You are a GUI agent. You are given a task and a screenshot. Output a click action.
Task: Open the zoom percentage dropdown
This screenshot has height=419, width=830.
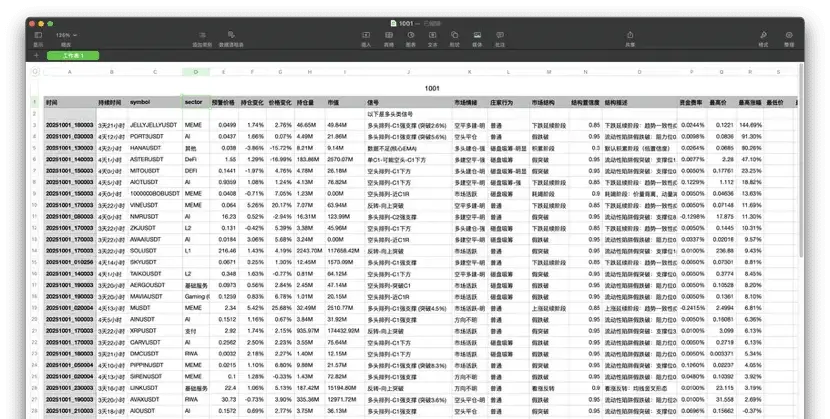pos(66,35)
